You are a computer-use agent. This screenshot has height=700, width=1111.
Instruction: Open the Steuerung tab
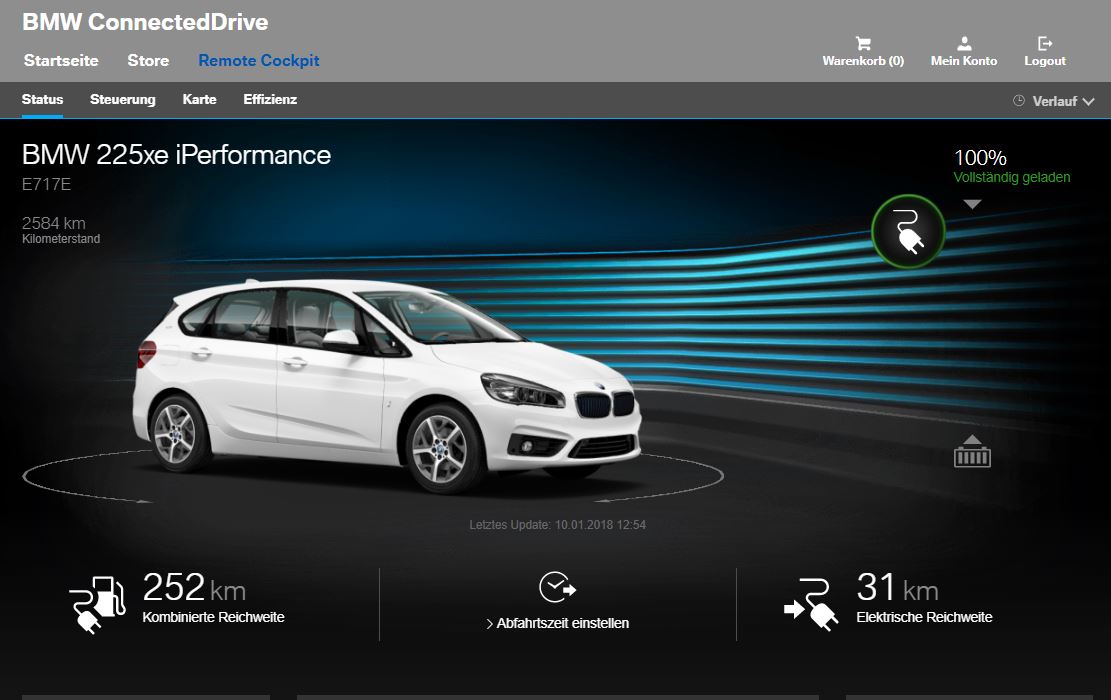click(x=123, y=99)
